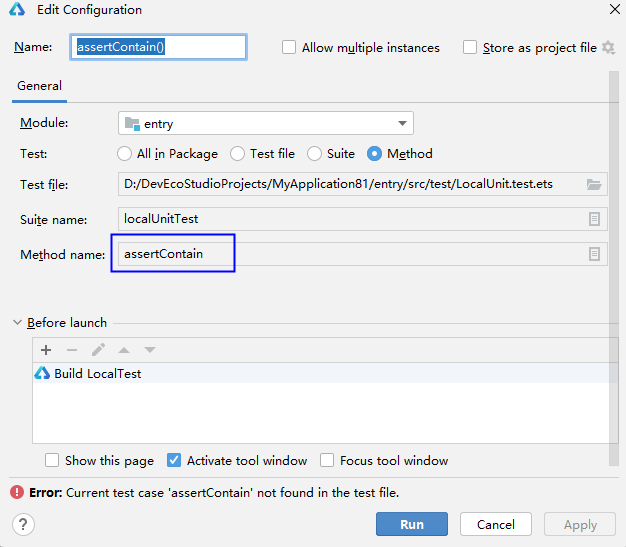
Task: Select the All in Package radio button
Action: point(125,154)
